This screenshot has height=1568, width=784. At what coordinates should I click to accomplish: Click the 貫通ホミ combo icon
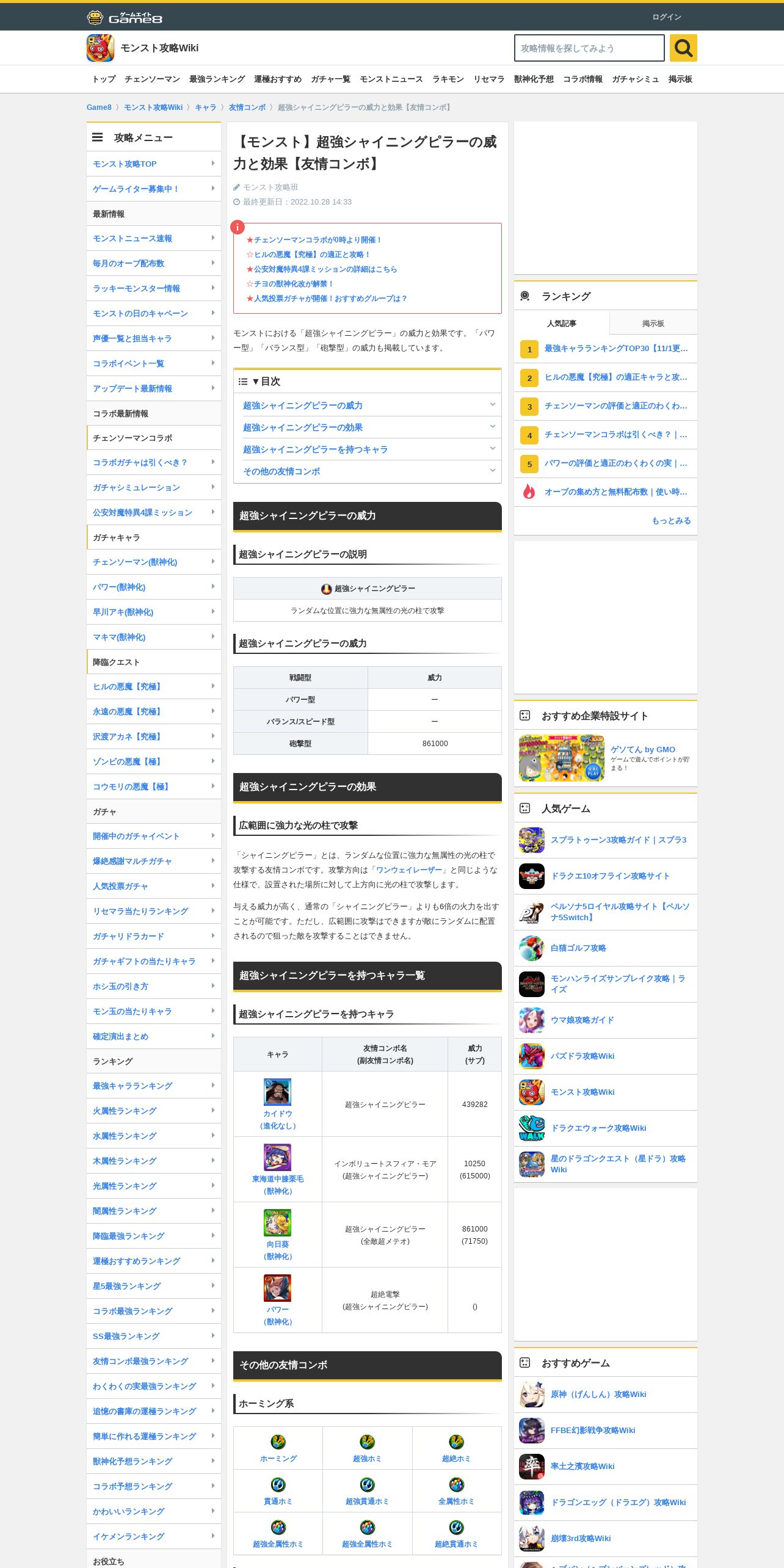278,1485
